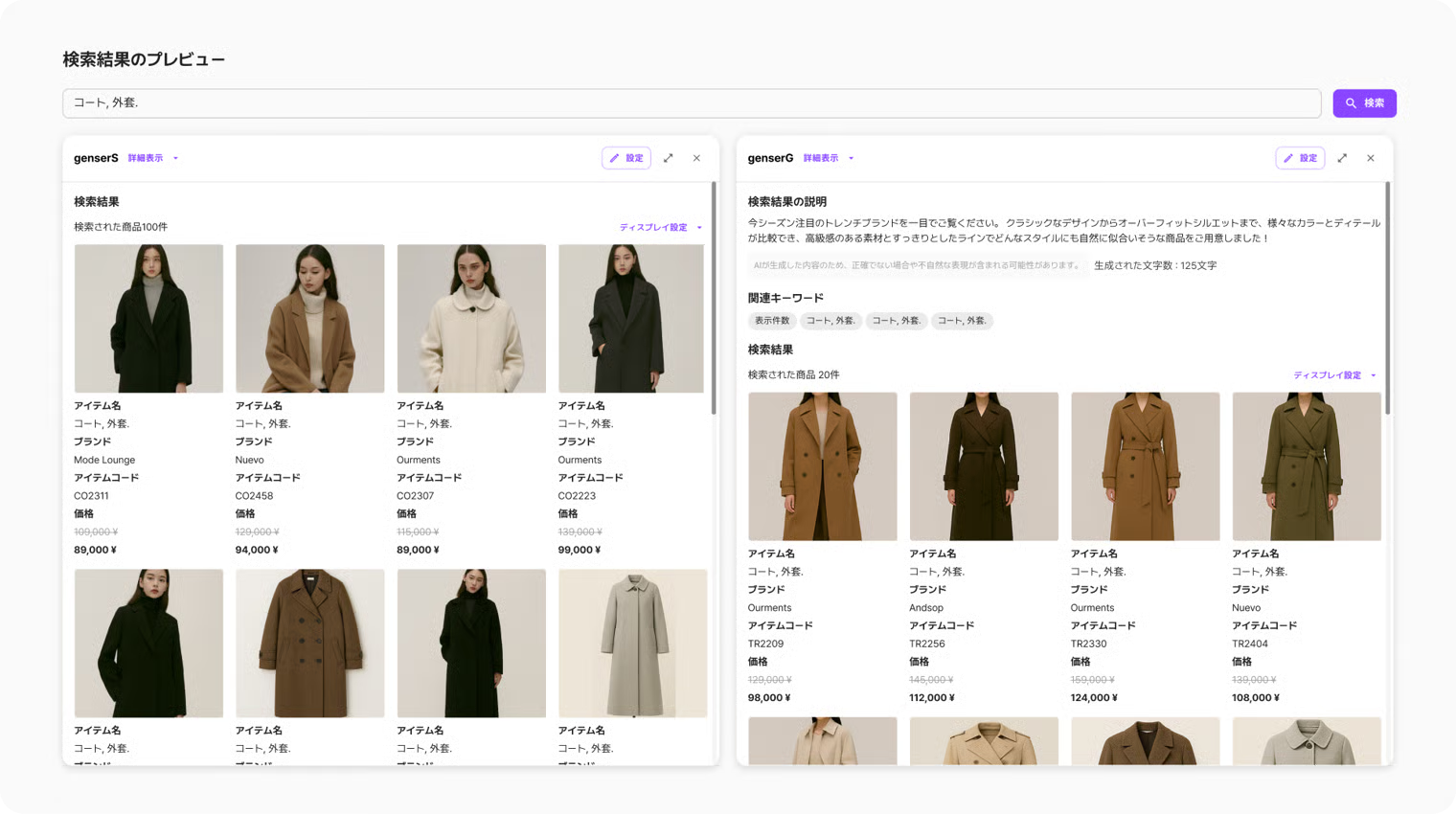Viewport: 1456px width, 814px height.
Task: Open the Andsop TR2256 dark trench coat image
Action: click(984, 466)
